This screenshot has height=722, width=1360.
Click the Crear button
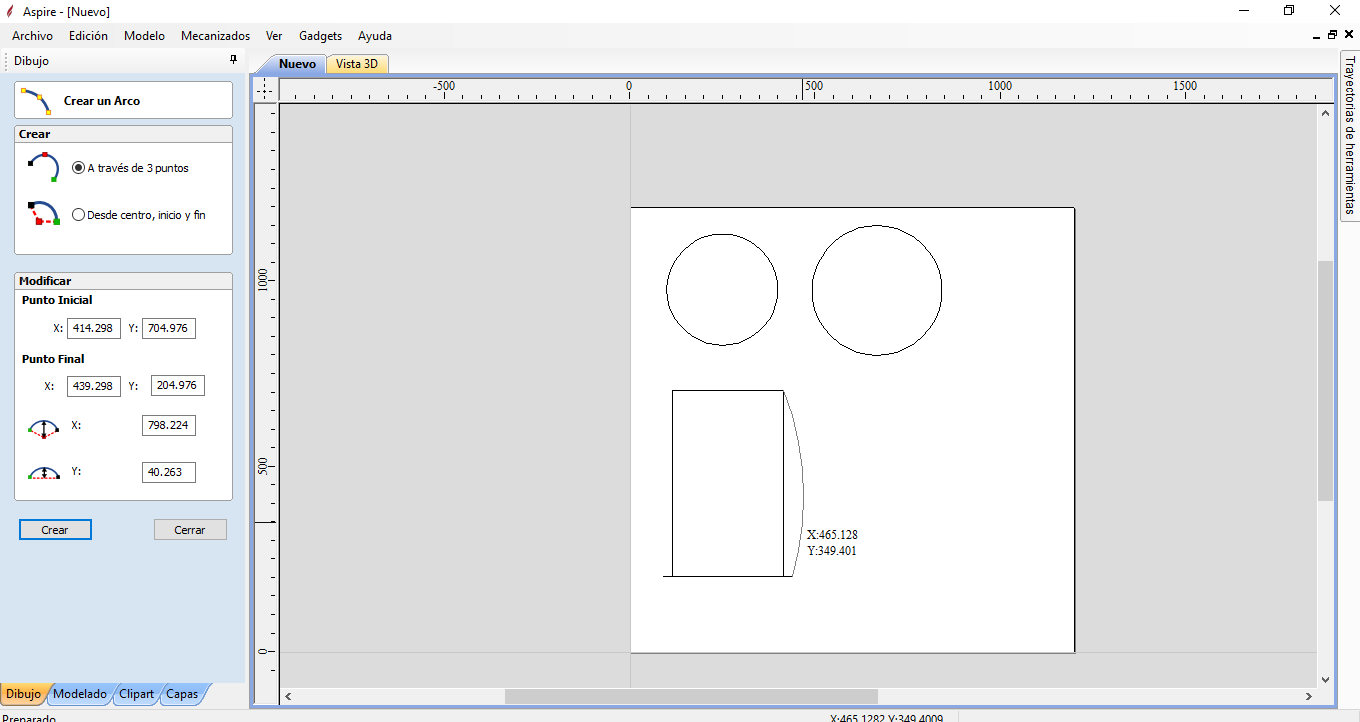tap(55, 530)
